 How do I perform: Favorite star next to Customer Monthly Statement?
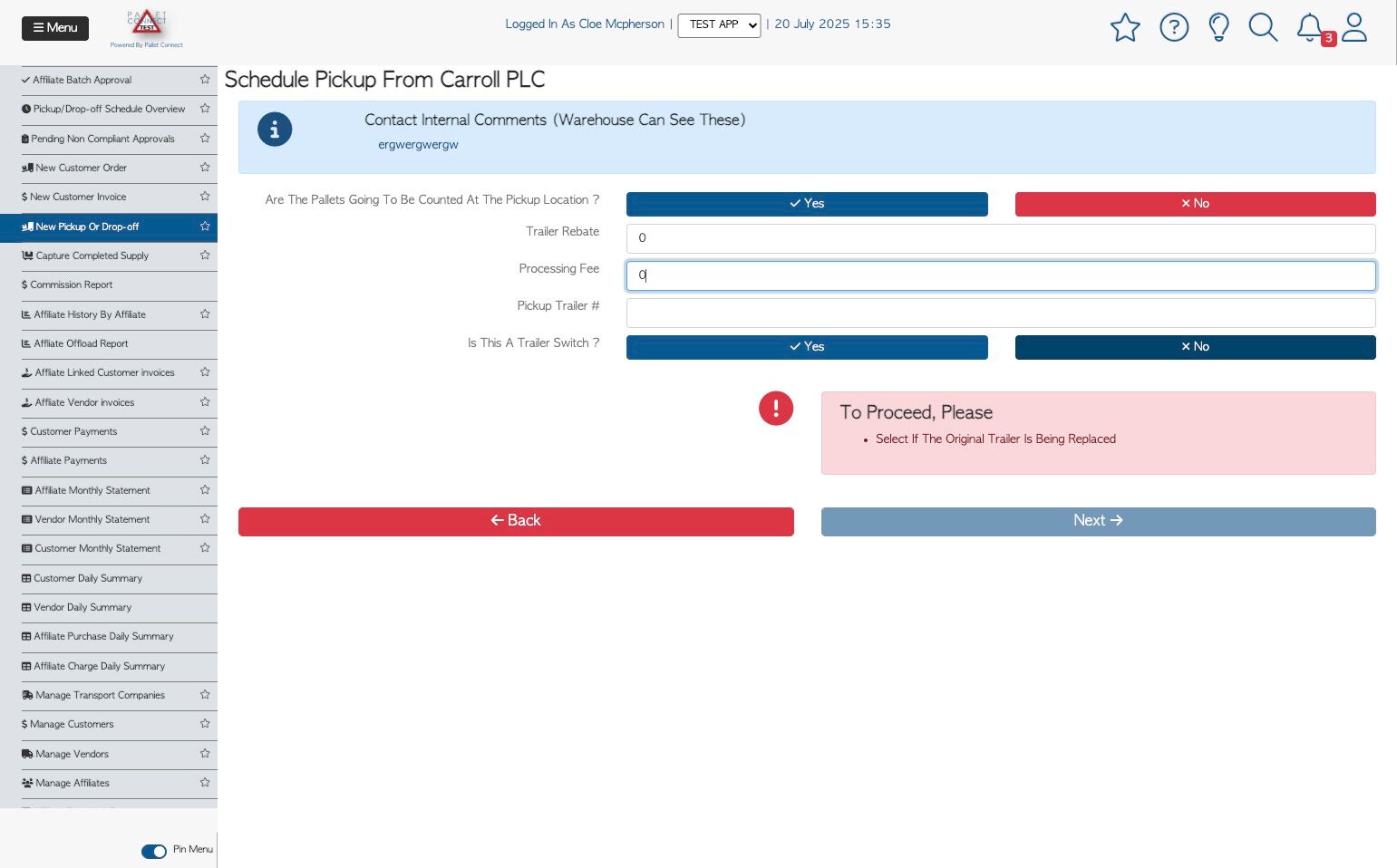tap(205, 547)
